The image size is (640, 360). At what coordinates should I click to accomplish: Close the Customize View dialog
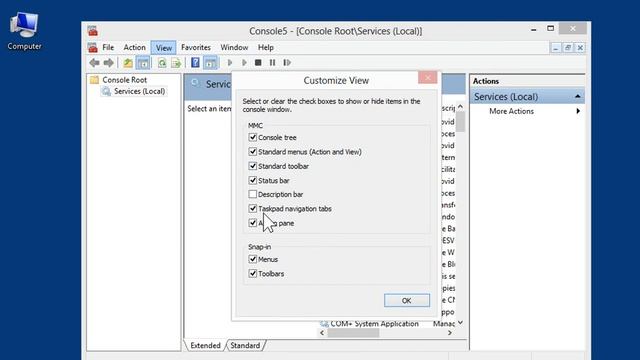pyautogui.click(x=427, y=78)
